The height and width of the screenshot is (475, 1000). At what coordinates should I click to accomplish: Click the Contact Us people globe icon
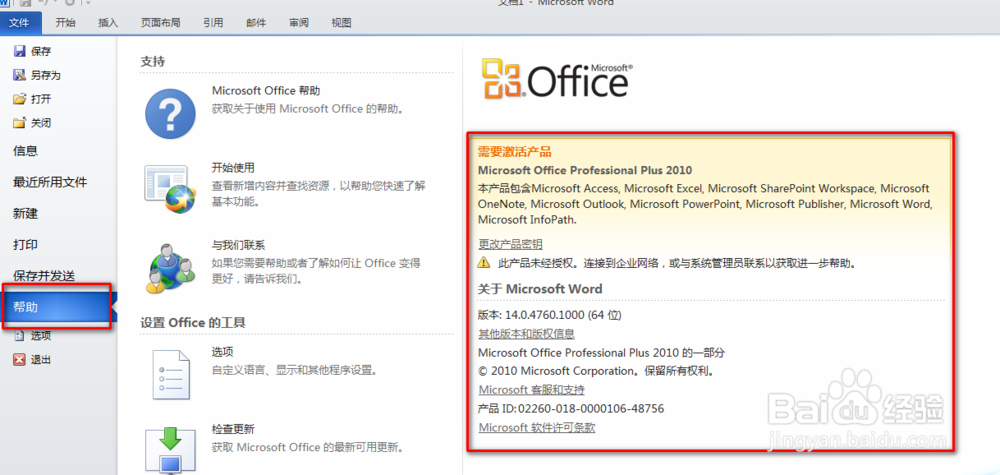pyautogui.click(x=170, y=268)
